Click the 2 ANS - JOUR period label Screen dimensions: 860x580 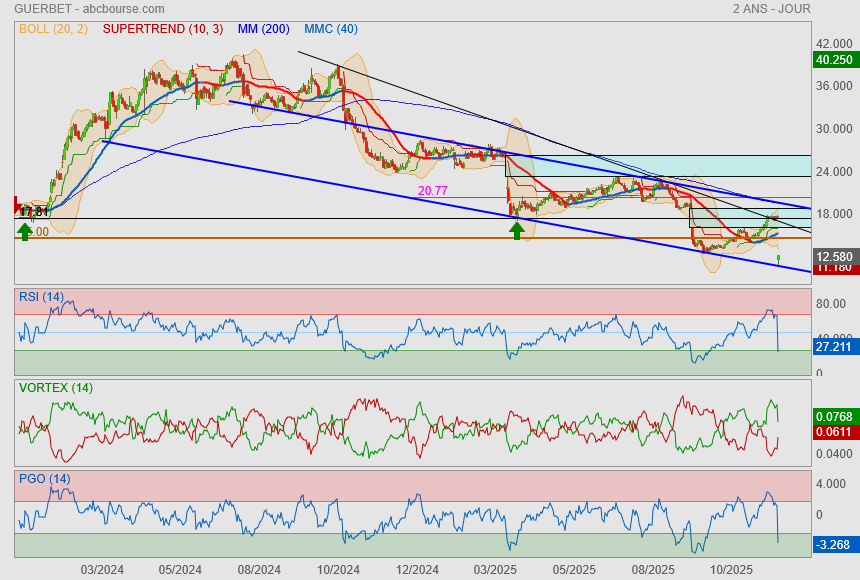point(771,9)
